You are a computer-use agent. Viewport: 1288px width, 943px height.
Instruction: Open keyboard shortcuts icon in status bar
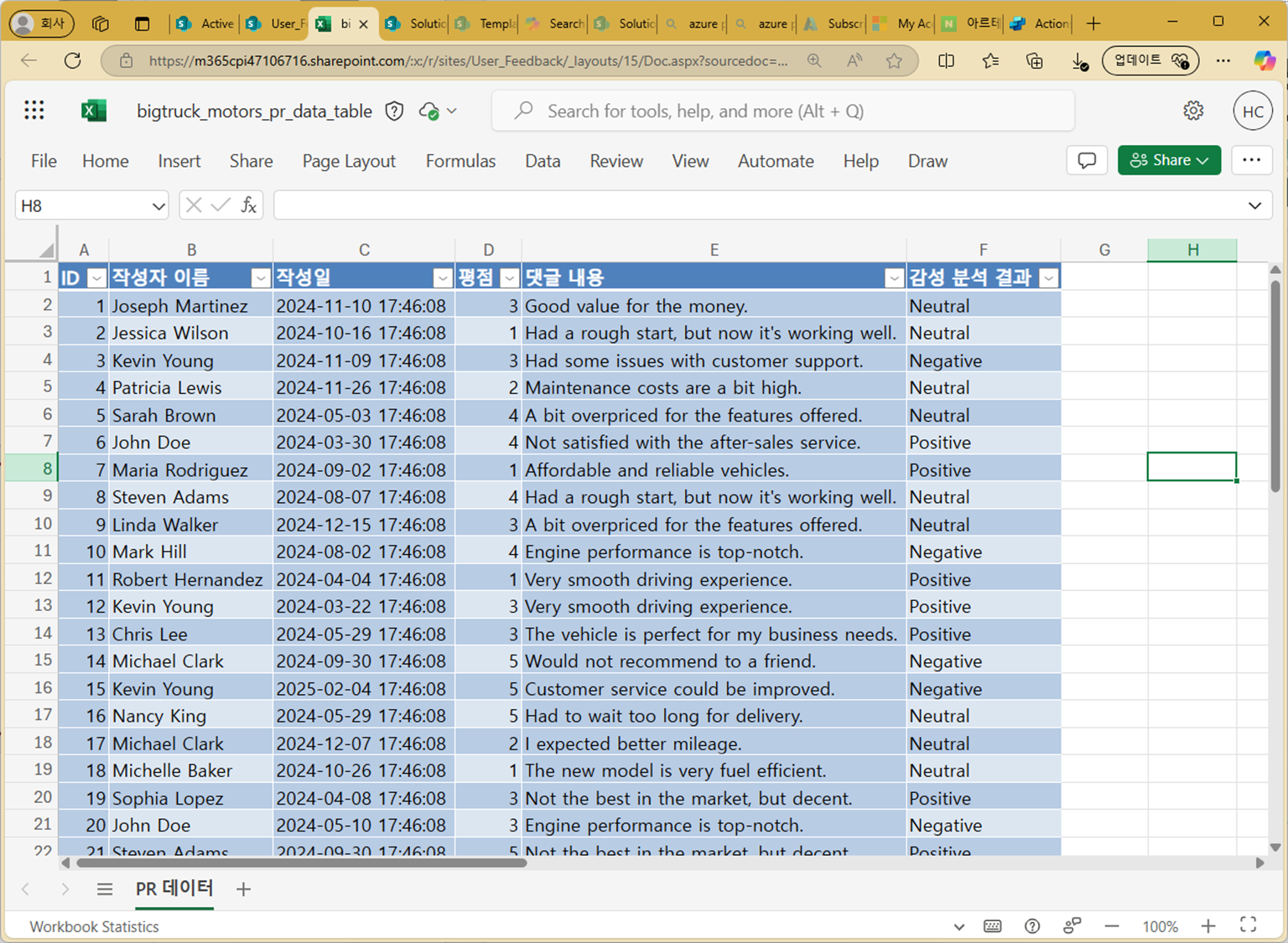(992, 926)
